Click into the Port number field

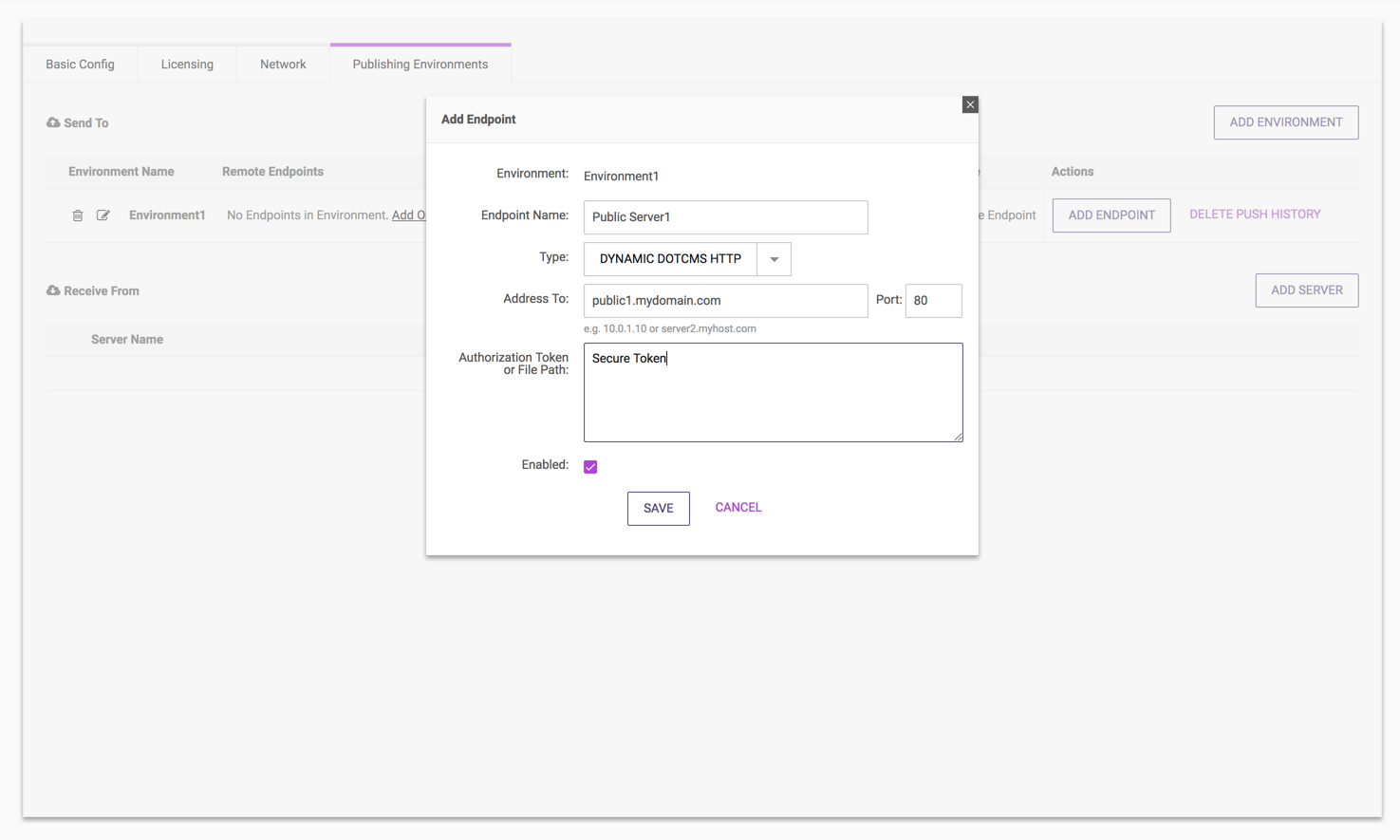click(x=933, y=301)
